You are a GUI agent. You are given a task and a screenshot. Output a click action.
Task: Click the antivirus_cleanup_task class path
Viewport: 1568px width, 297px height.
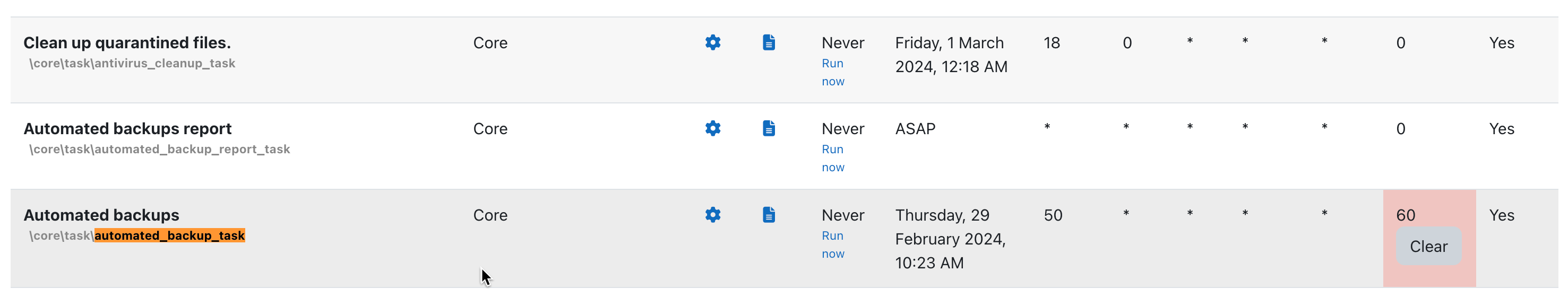[132, 63]
